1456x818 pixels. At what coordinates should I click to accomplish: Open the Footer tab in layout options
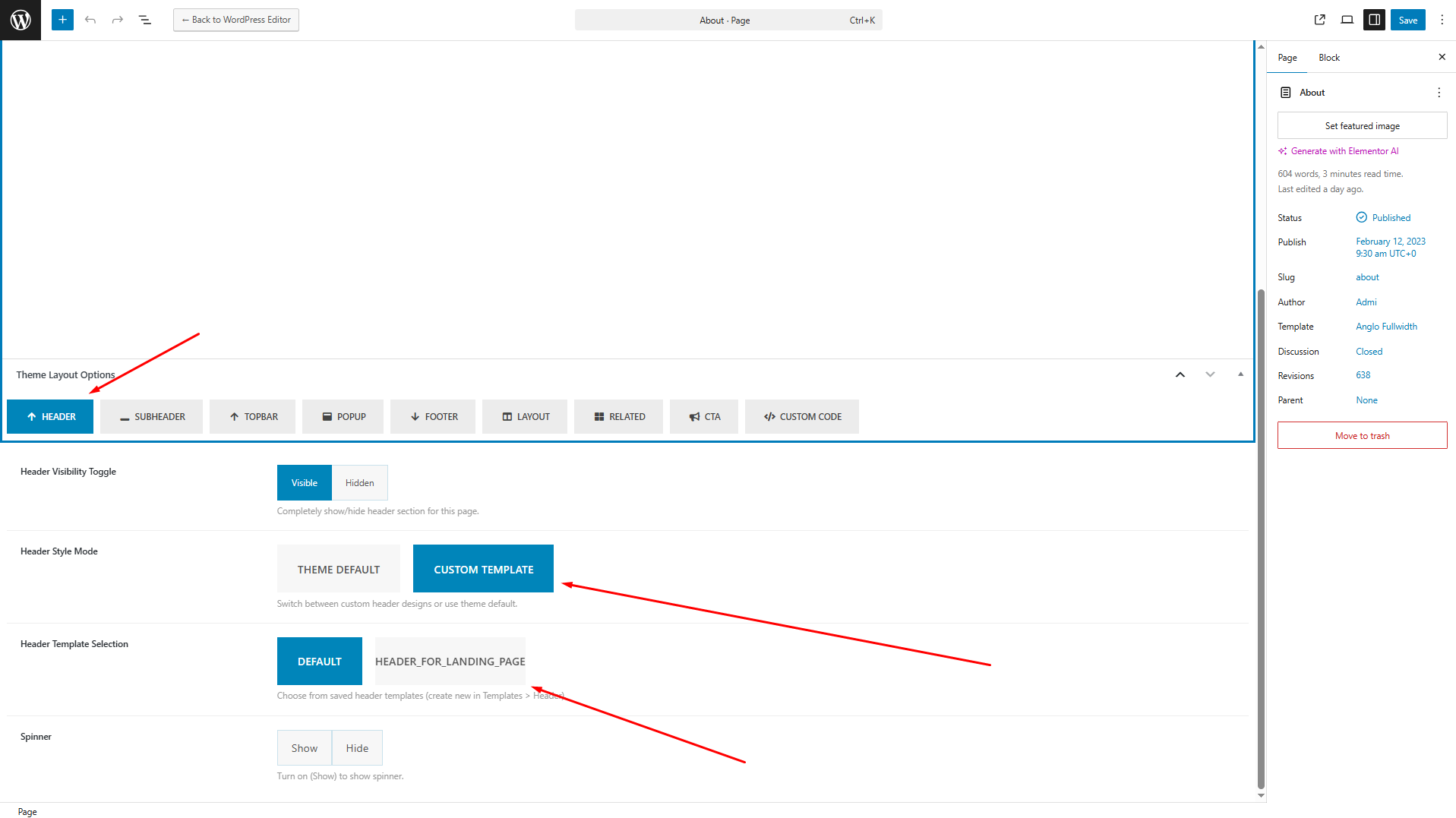(433, 417)
